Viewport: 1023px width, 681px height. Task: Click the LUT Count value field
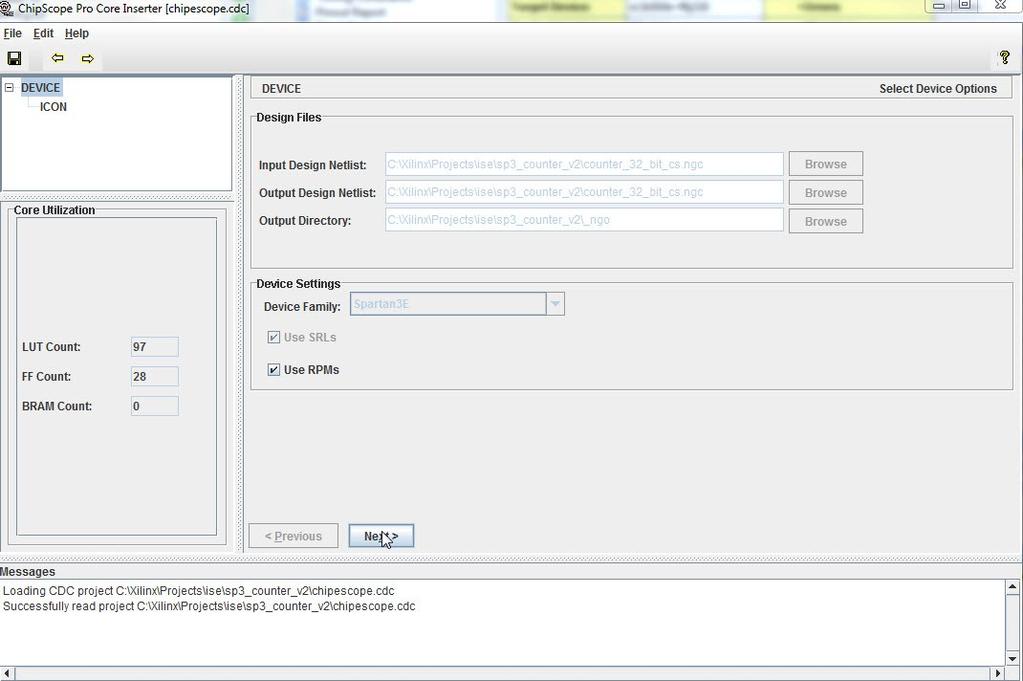(x=155, y=347)
